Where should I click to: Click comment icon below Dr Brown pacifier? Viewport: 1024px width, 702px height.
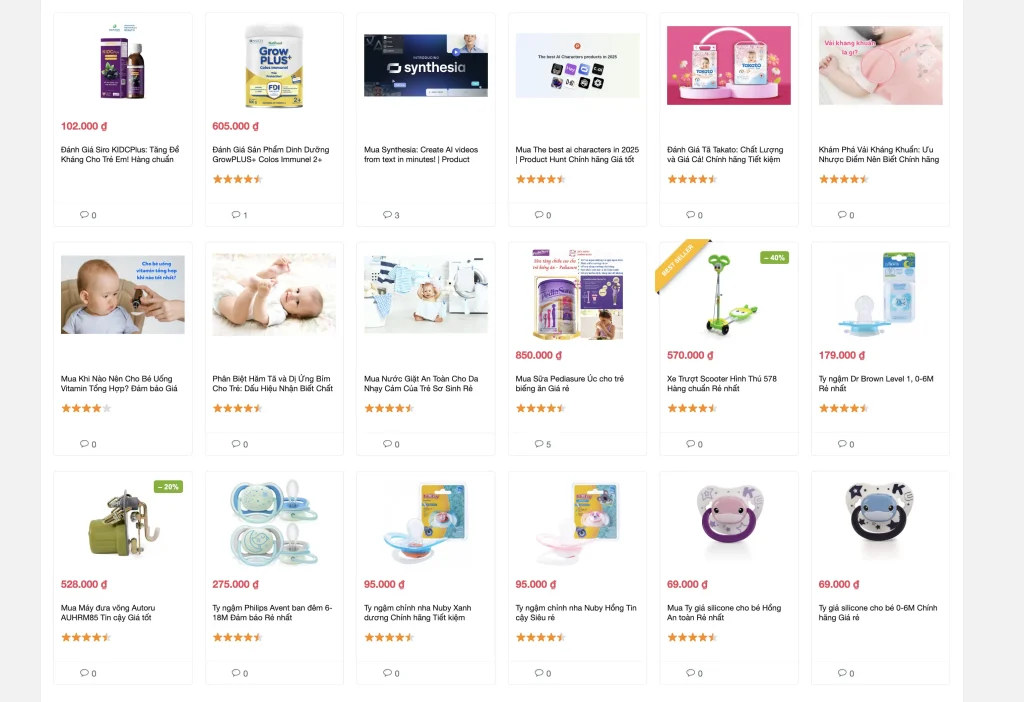[842, 444]
